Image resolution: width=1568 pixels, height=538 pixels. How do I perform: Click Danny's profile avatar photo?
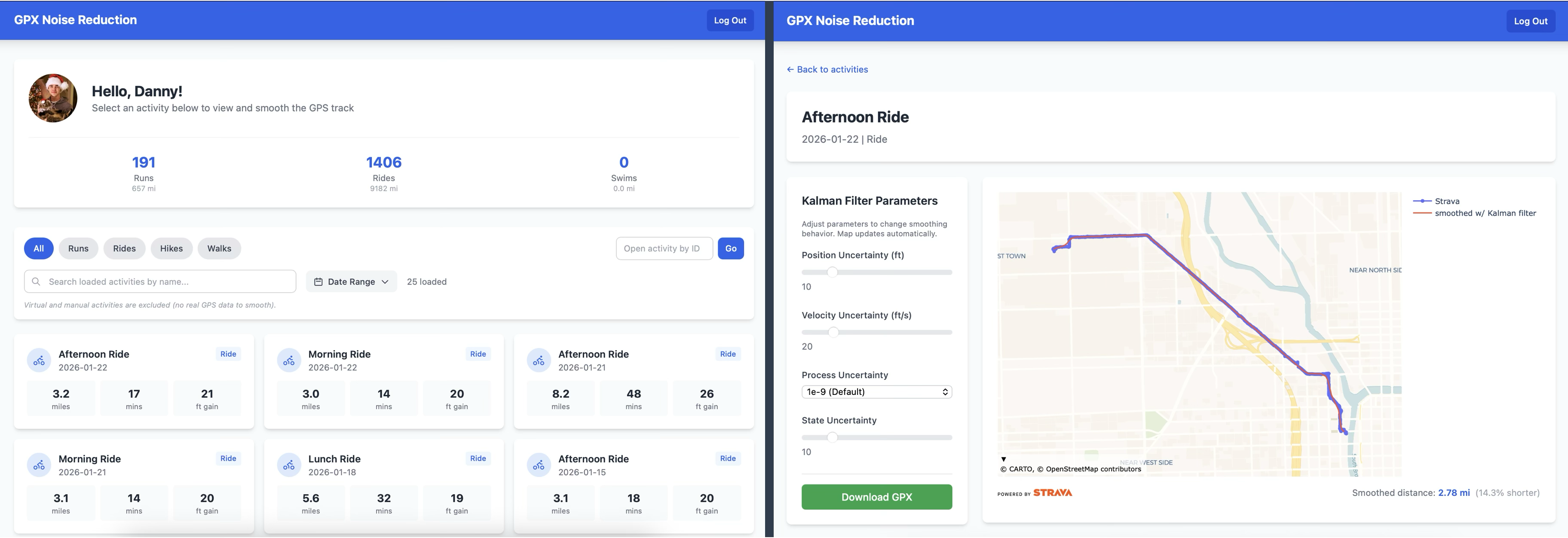pyautogui.click(x=53, y=98)
